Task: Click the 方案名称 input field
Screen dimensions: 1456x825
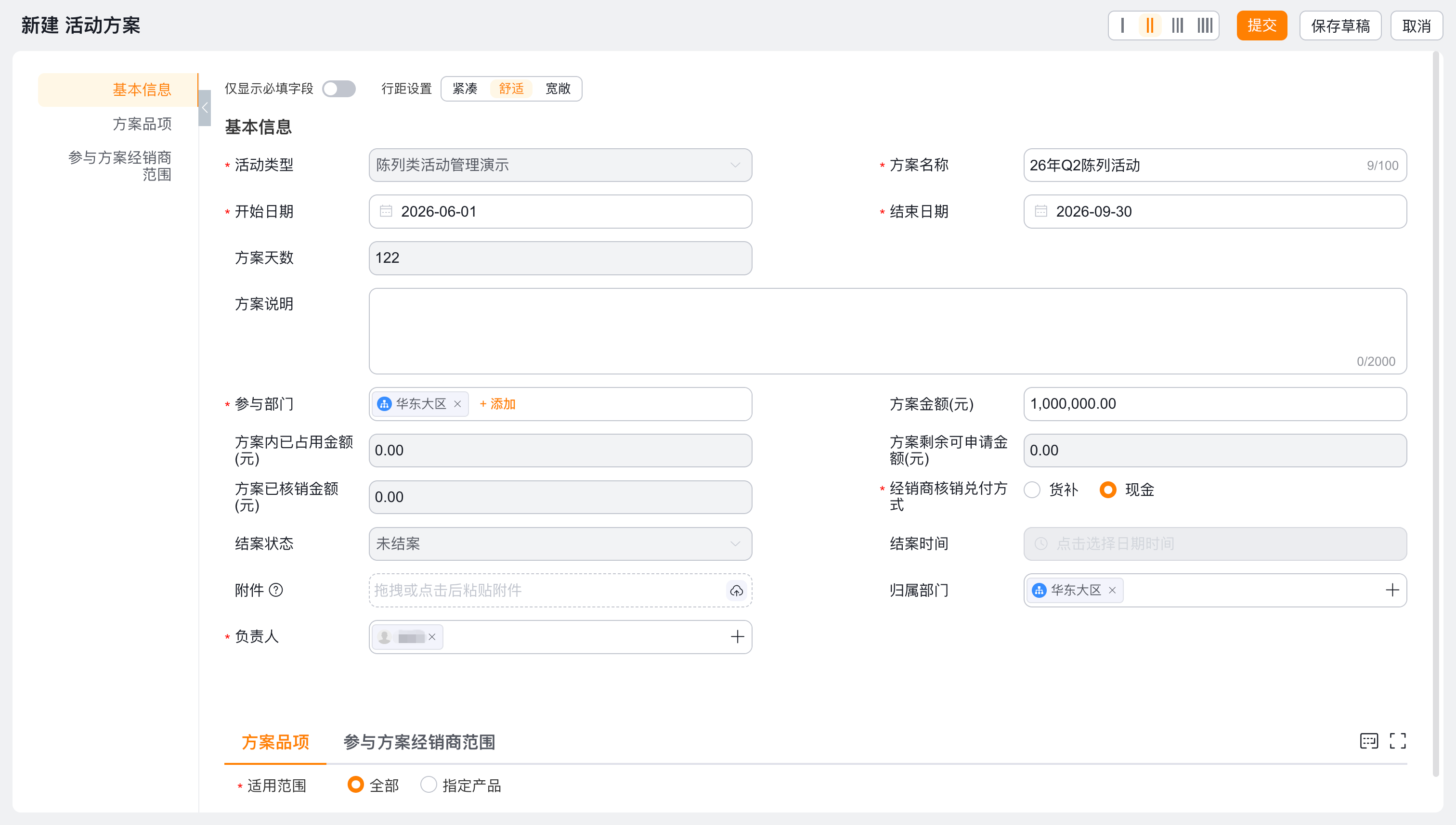Action: click(x=1215, y=165)
